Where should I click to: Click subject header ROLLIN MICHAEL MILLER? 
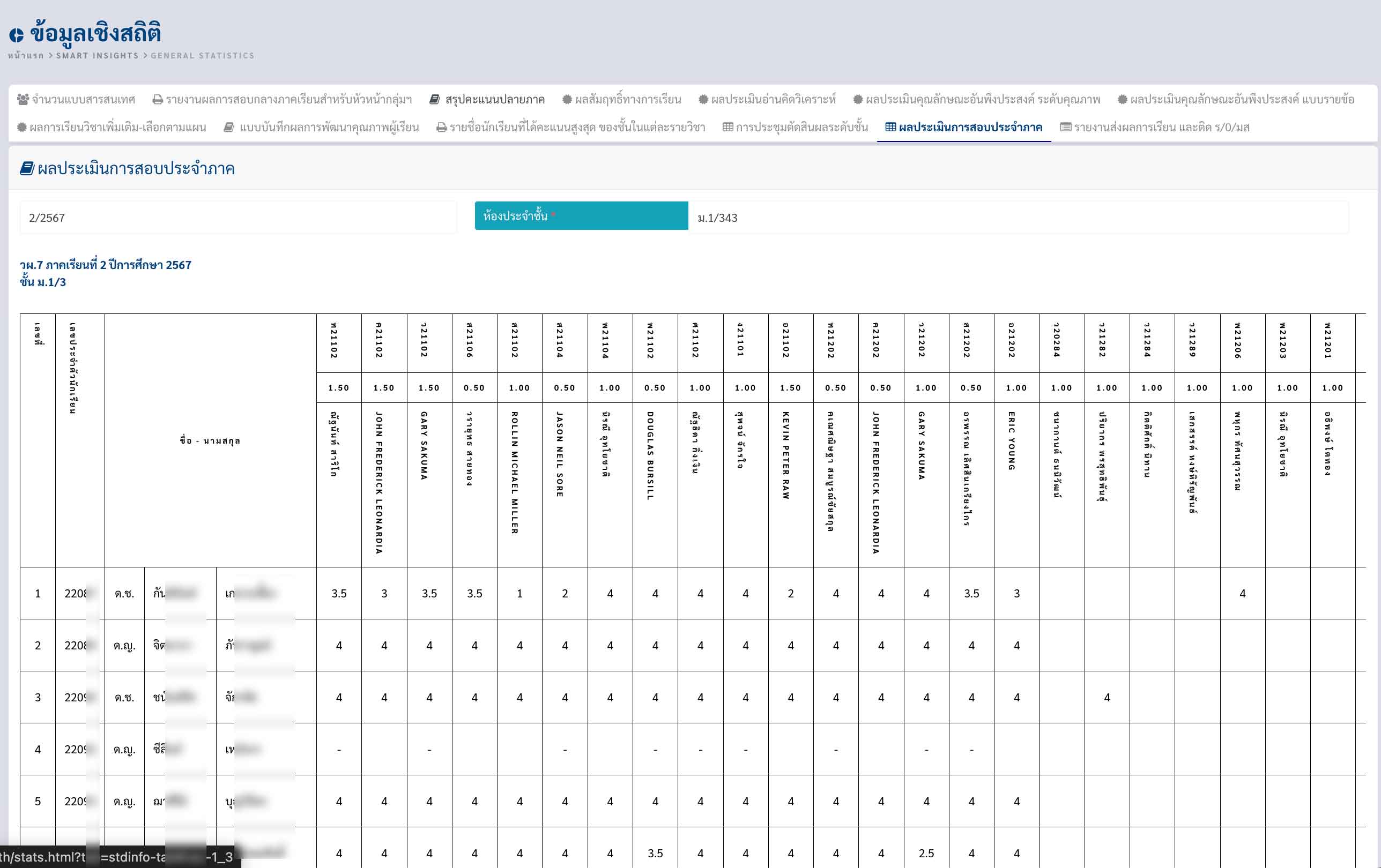click(515, 473)
